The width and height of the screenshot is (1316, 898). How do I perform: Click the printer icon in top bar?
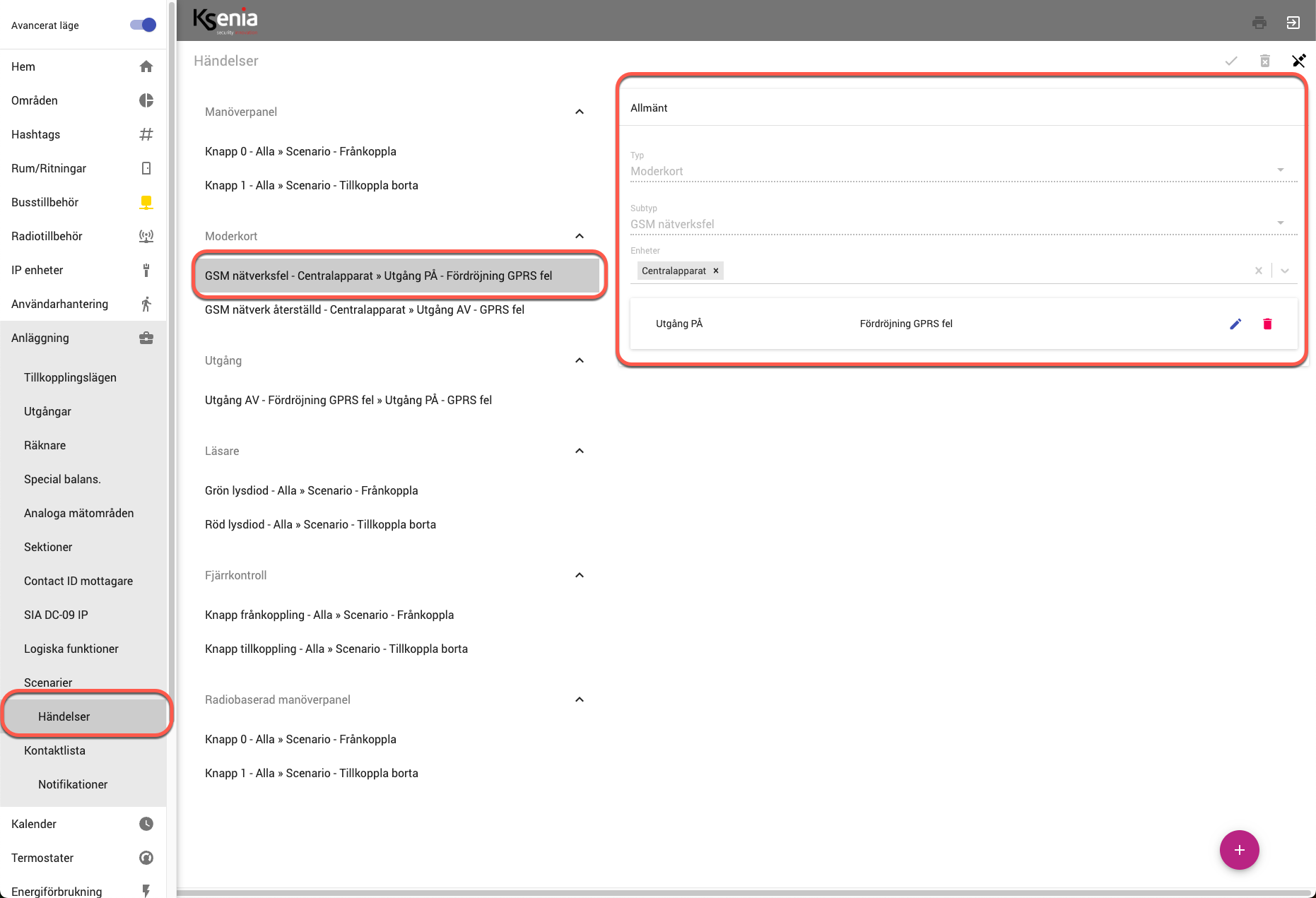click(x=1259, y=23)
